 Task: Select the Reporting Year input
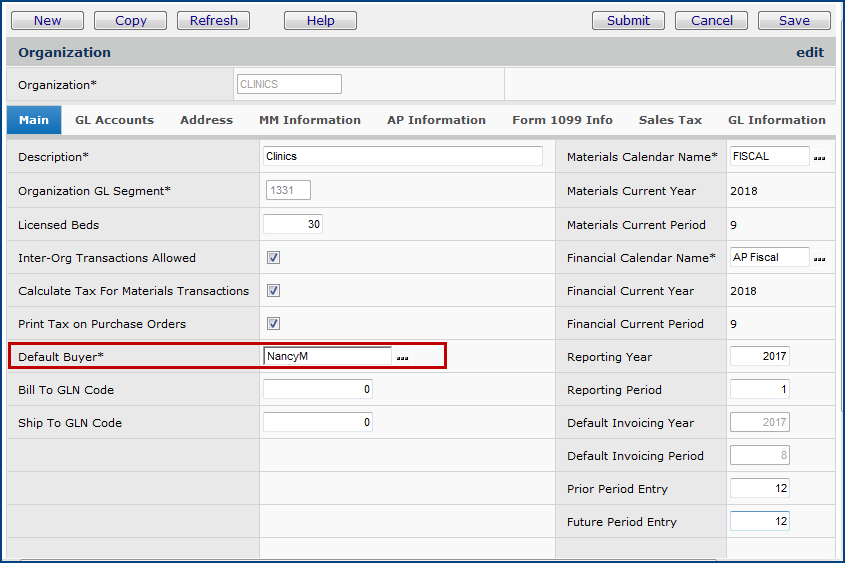[759, 357]
